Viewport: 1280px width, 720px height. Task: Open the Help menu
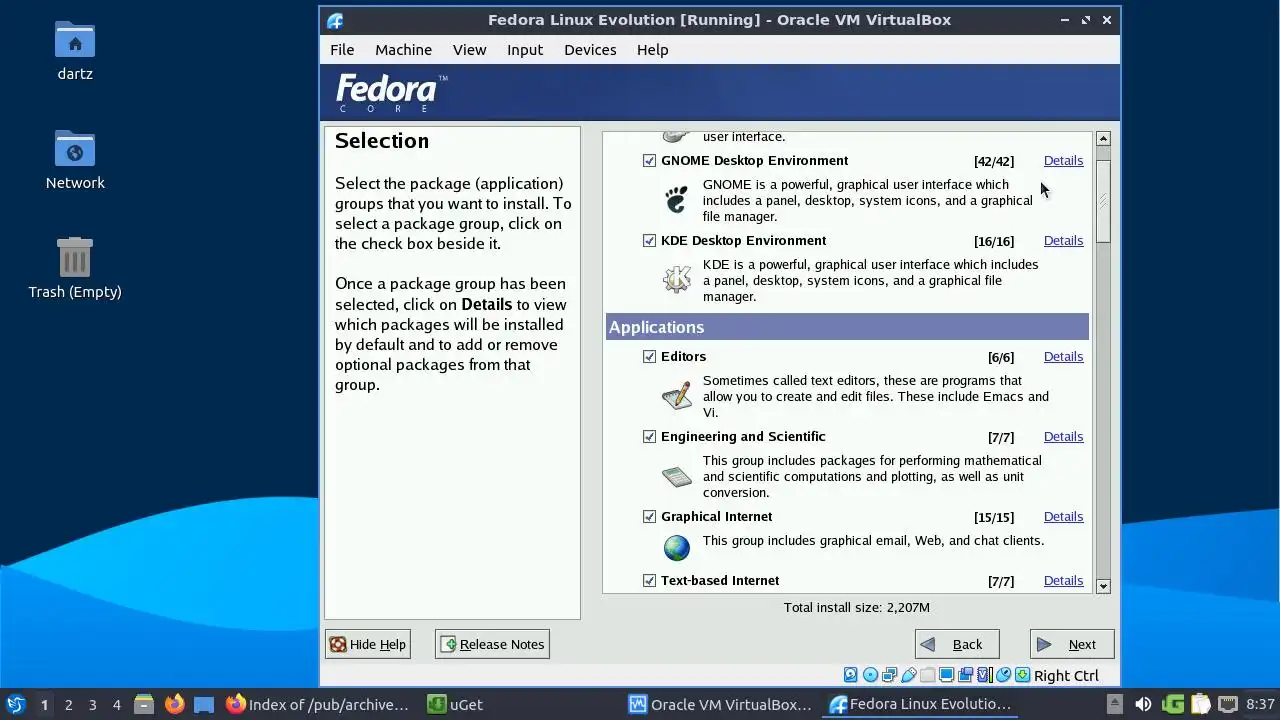(x=652, y=49)
